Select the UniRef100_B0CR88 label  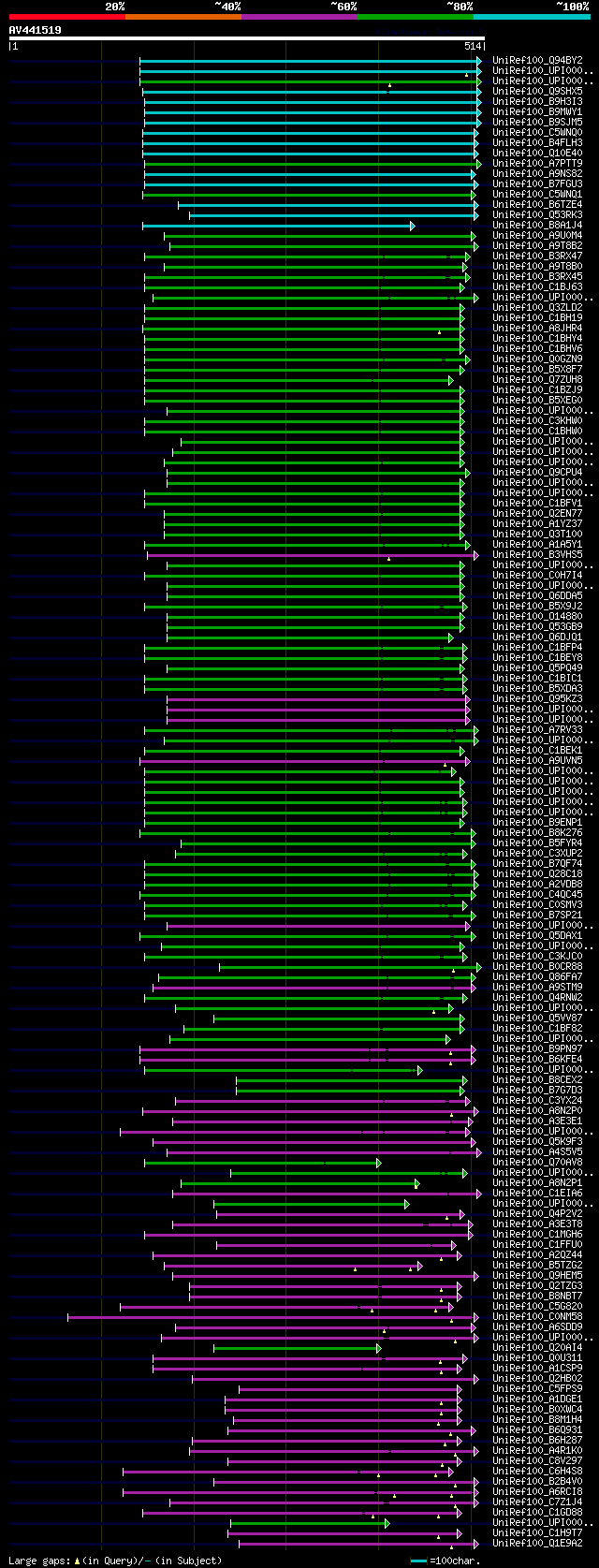(x=537, y=966)
